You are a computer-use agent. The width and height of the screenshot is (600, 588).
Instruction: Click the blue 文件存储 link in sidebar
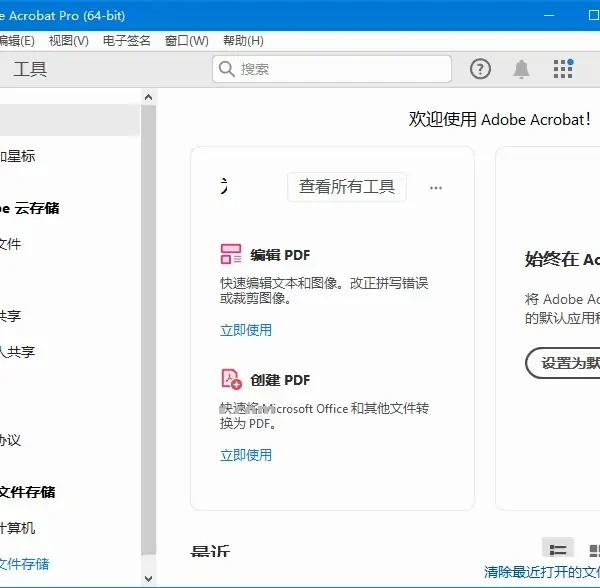coord(24,564)
